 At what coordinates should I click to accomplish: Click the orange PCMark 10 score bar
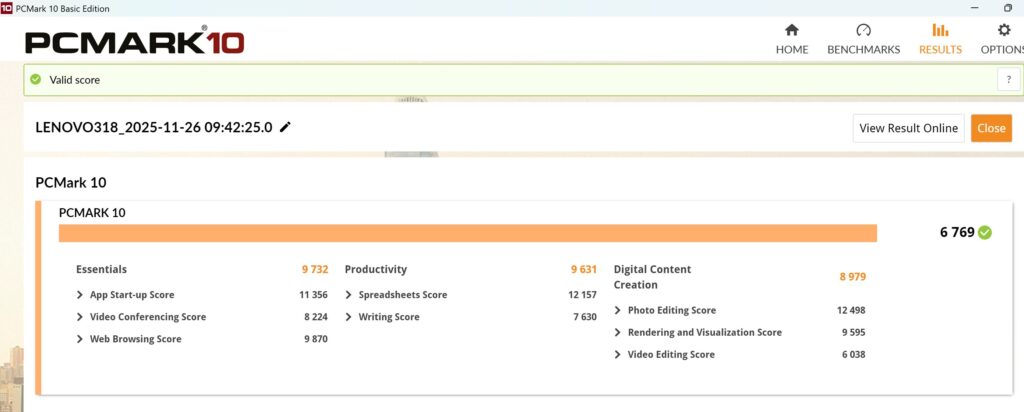coord(467,233)
